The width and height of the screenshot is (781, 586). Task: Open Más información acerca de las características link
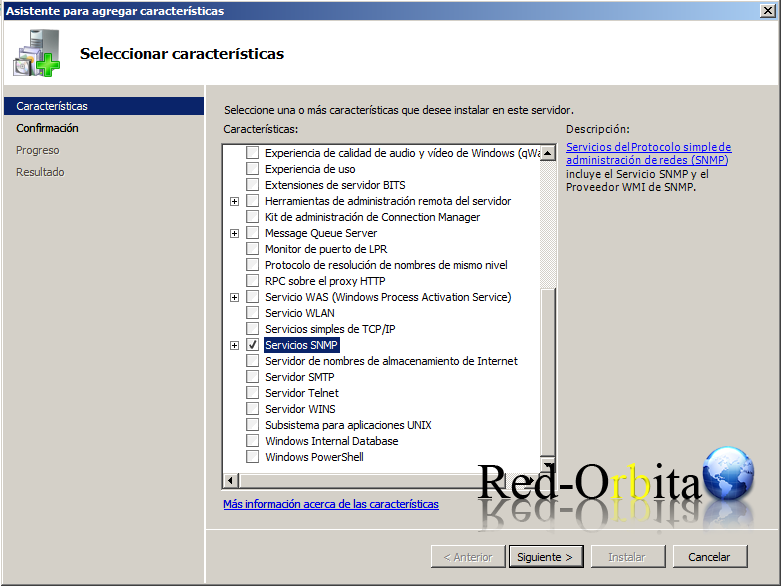pos(330,504)
